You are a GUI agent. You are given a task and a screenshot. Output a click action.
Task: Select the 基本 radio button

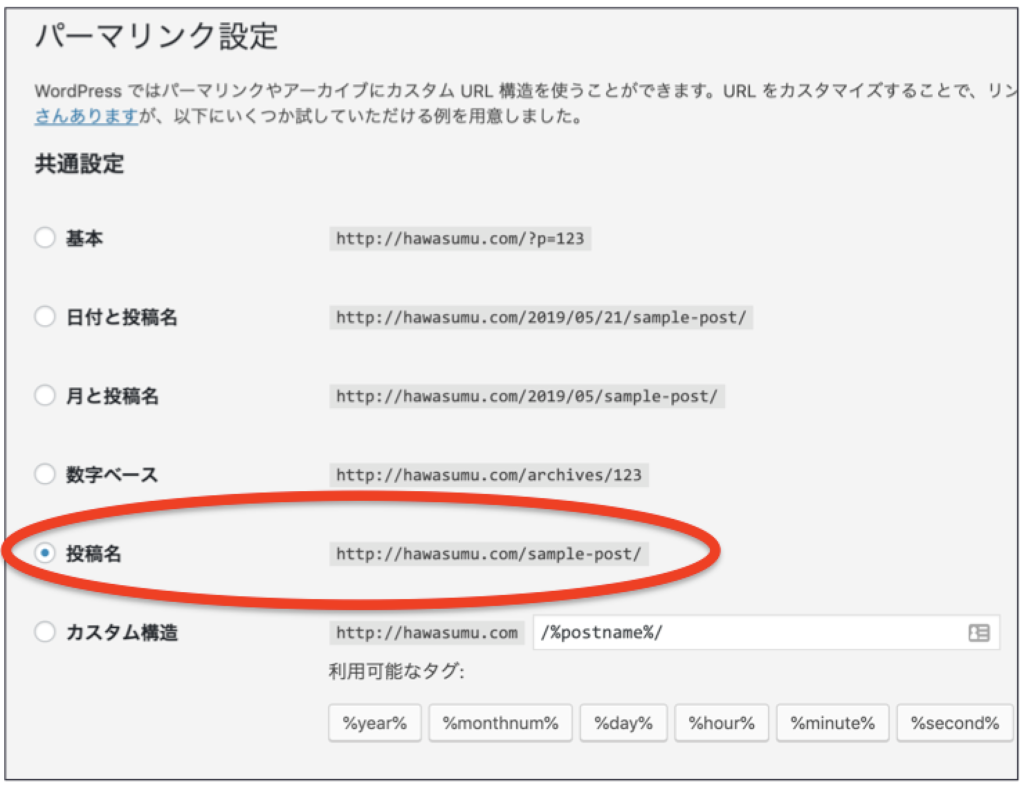coord(45,239)
